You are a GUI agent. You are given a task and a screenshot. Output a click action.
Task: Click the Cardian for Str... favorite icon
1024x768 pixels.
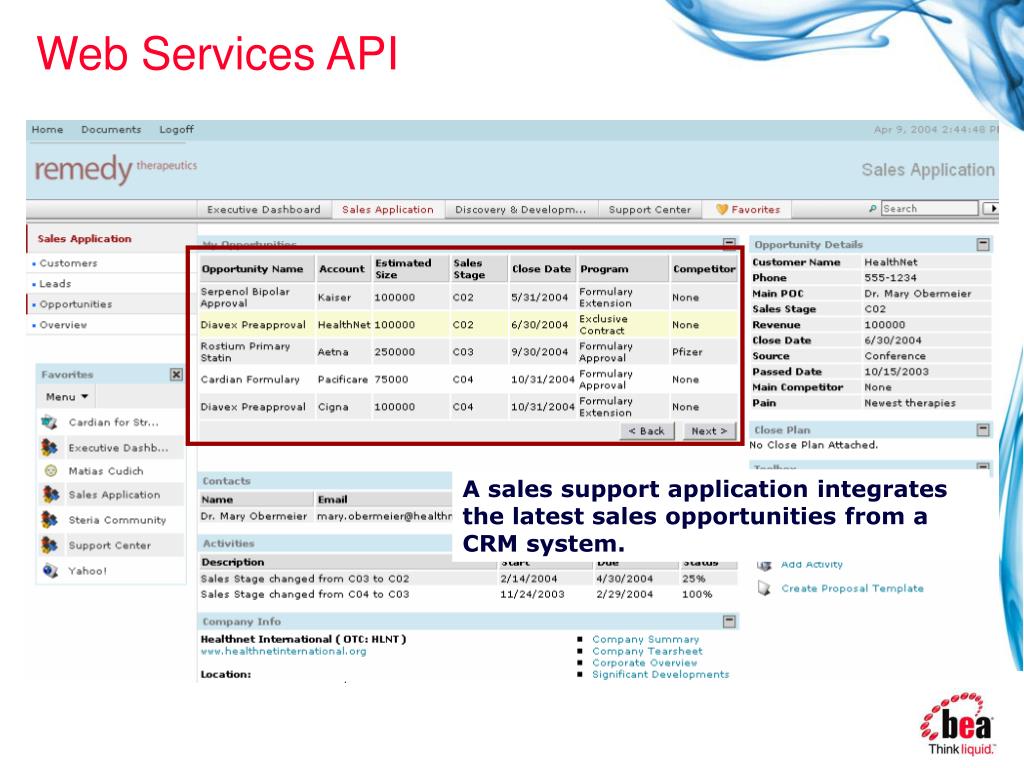[49, 423]
